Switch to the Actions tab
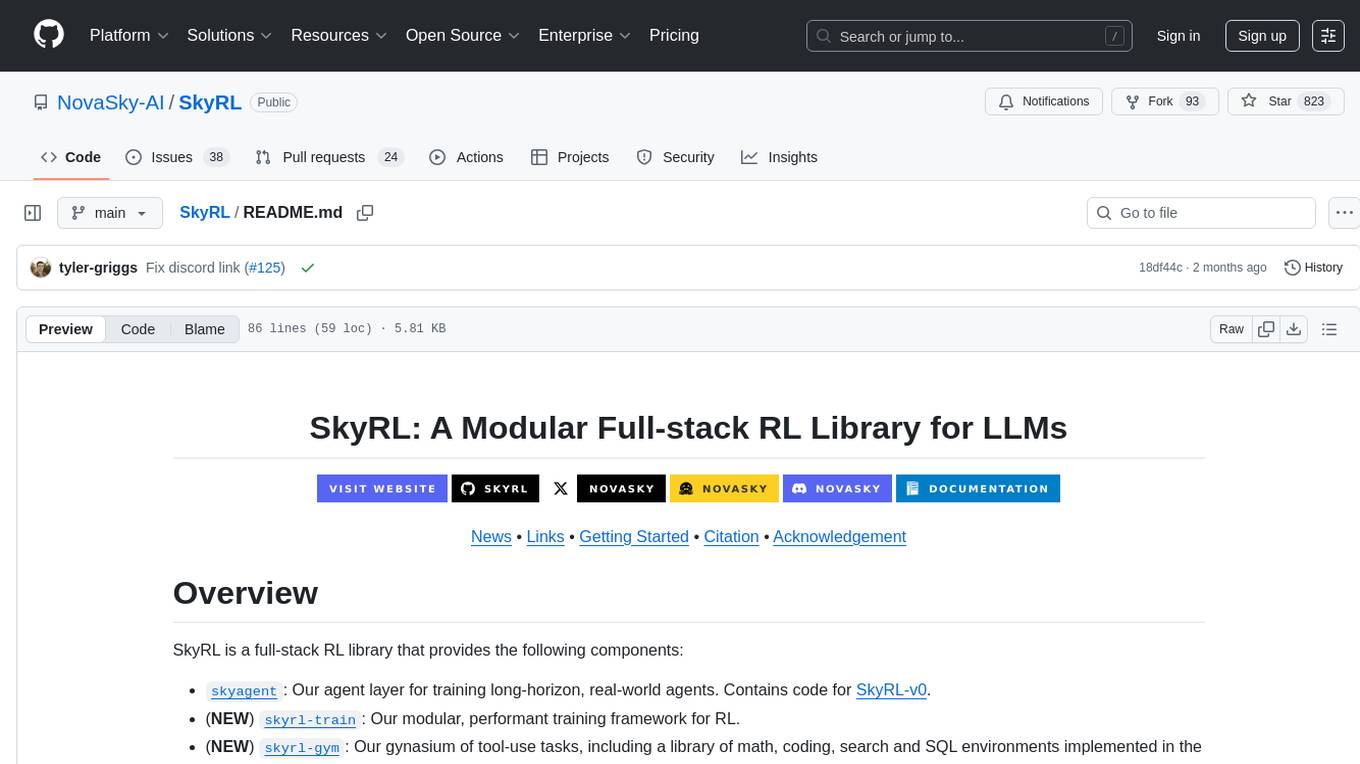1360x764 pixels. point(466,157)
